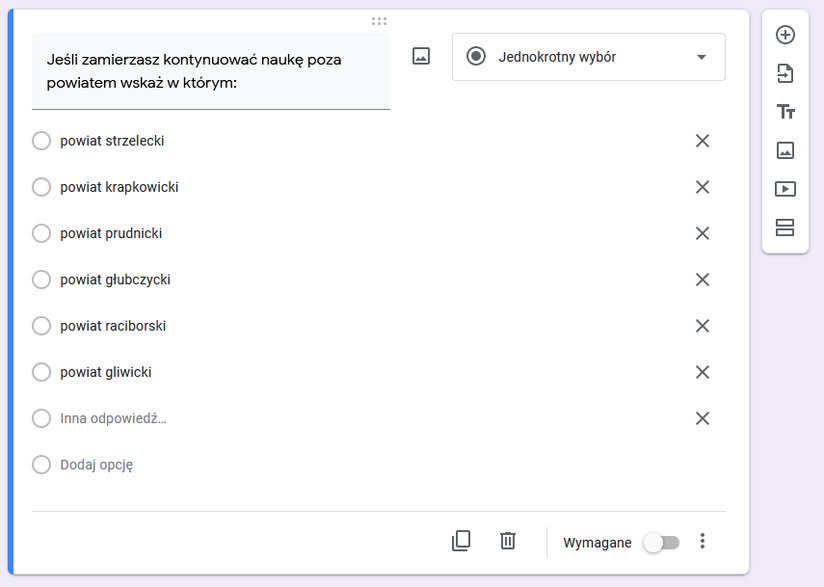The width and height of the screenshot is (824, 587).
Task: Click Dodaj opcję to add an option
Action: 97,465
